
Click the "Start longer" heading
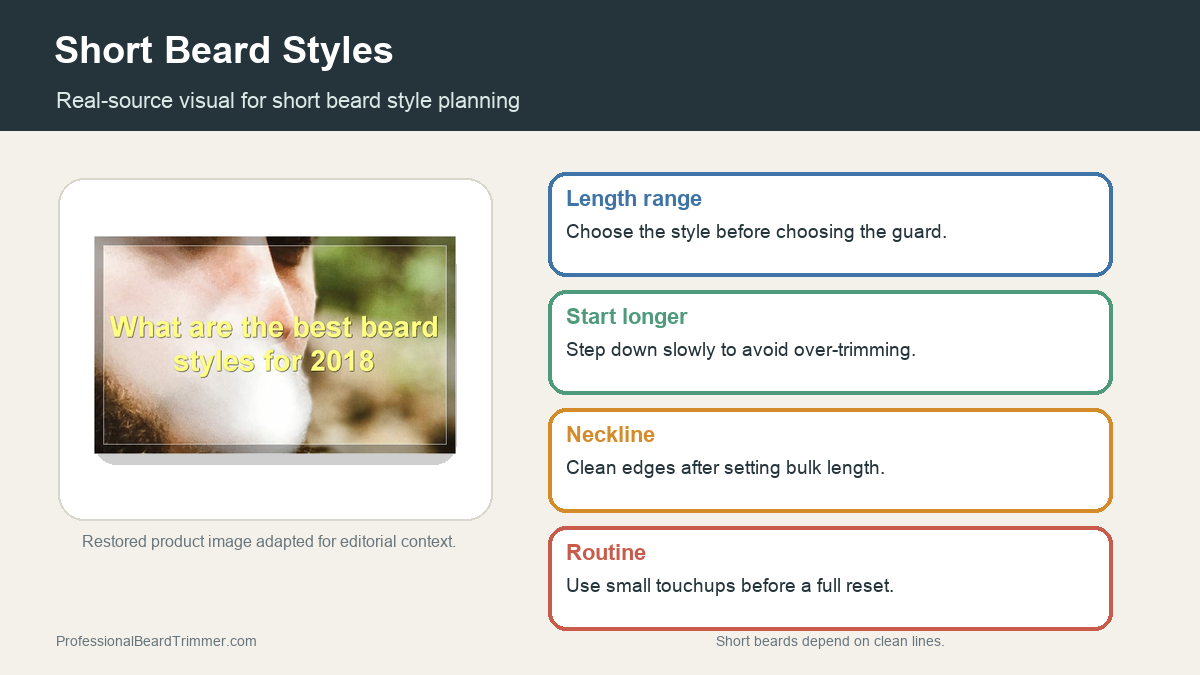(627, 317)
